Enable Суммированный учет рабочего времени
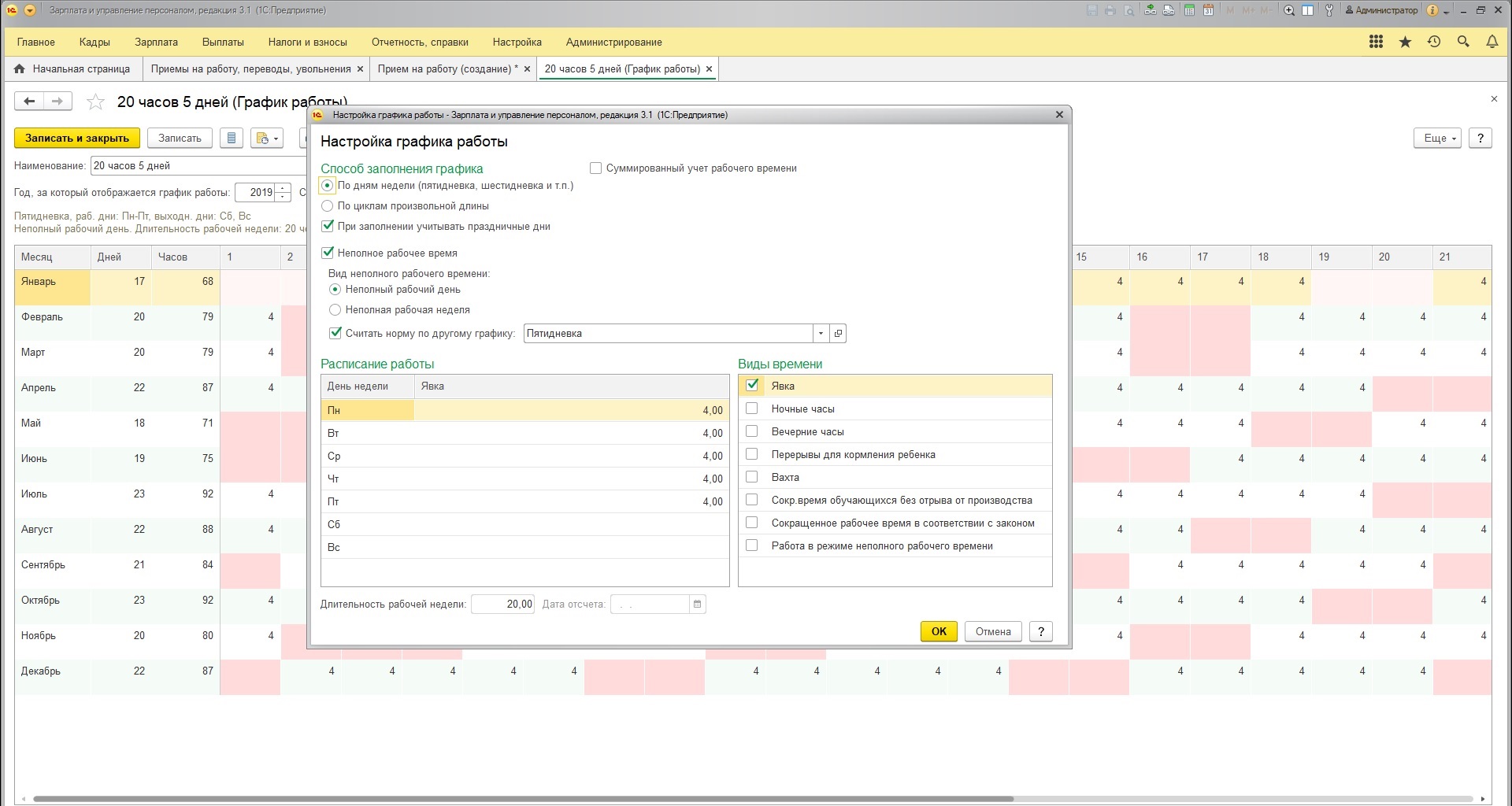Screen dimensions: 1512x806 coord(596,168)
